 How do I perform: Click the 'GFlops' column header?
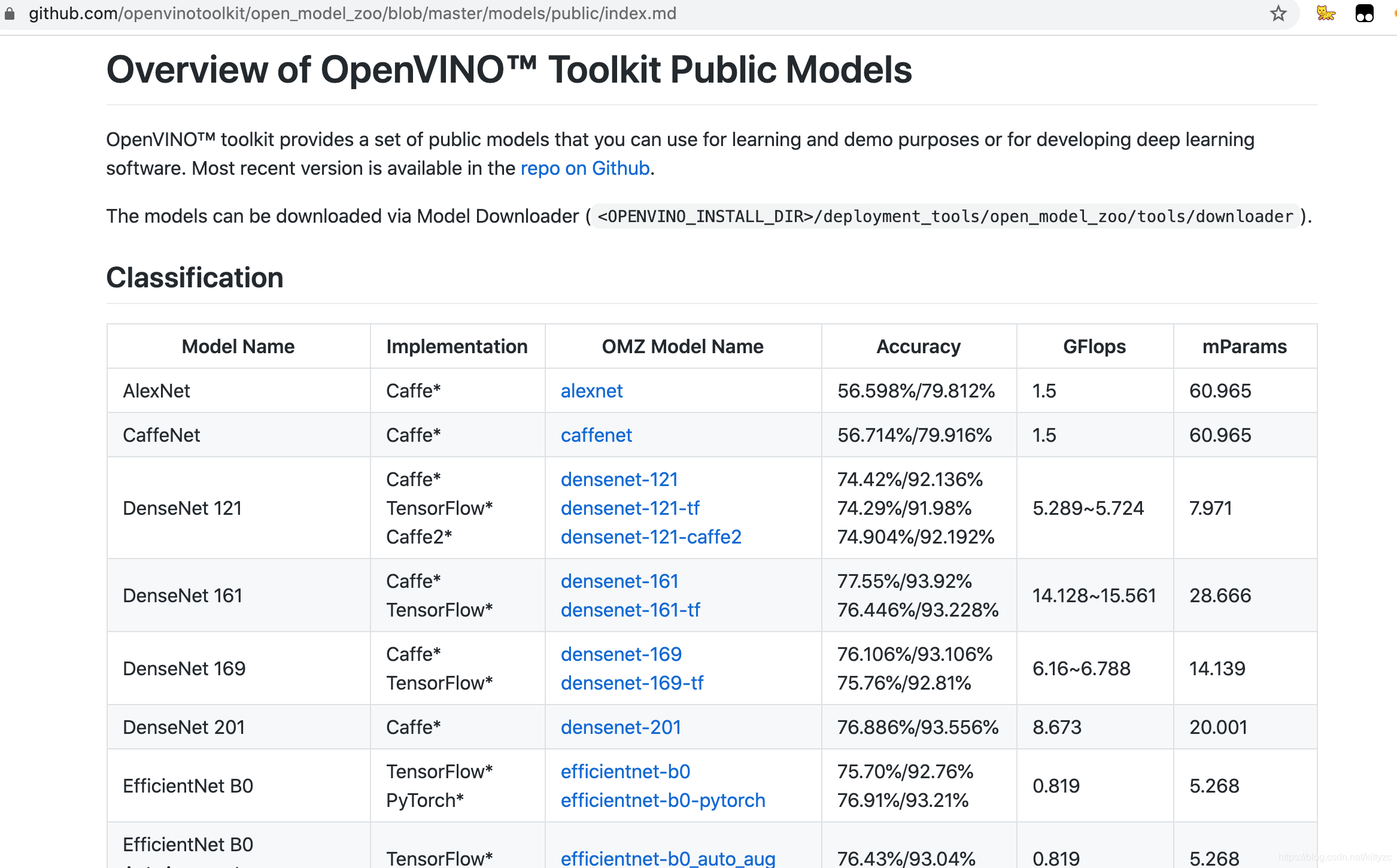coord(1094,347)
